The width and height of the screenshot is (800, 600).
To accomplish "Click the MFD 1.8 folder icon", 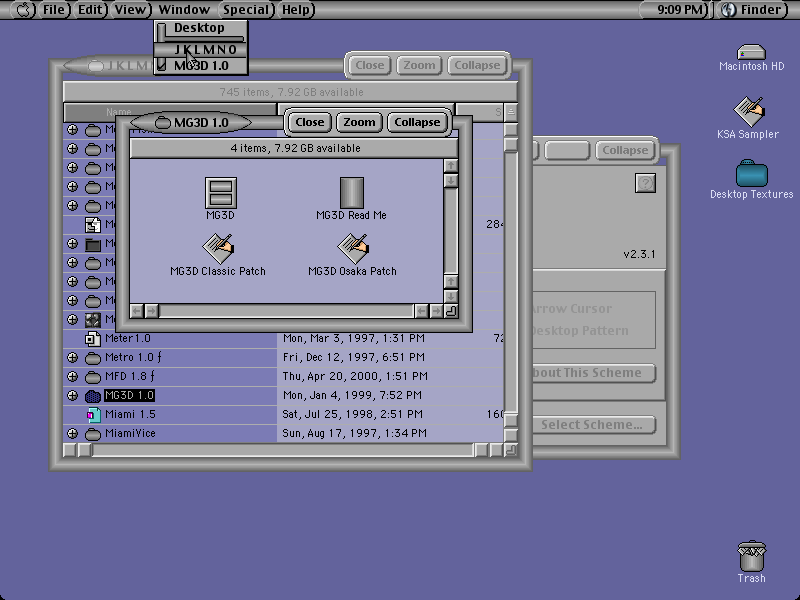I will click(x=92, y=377).
